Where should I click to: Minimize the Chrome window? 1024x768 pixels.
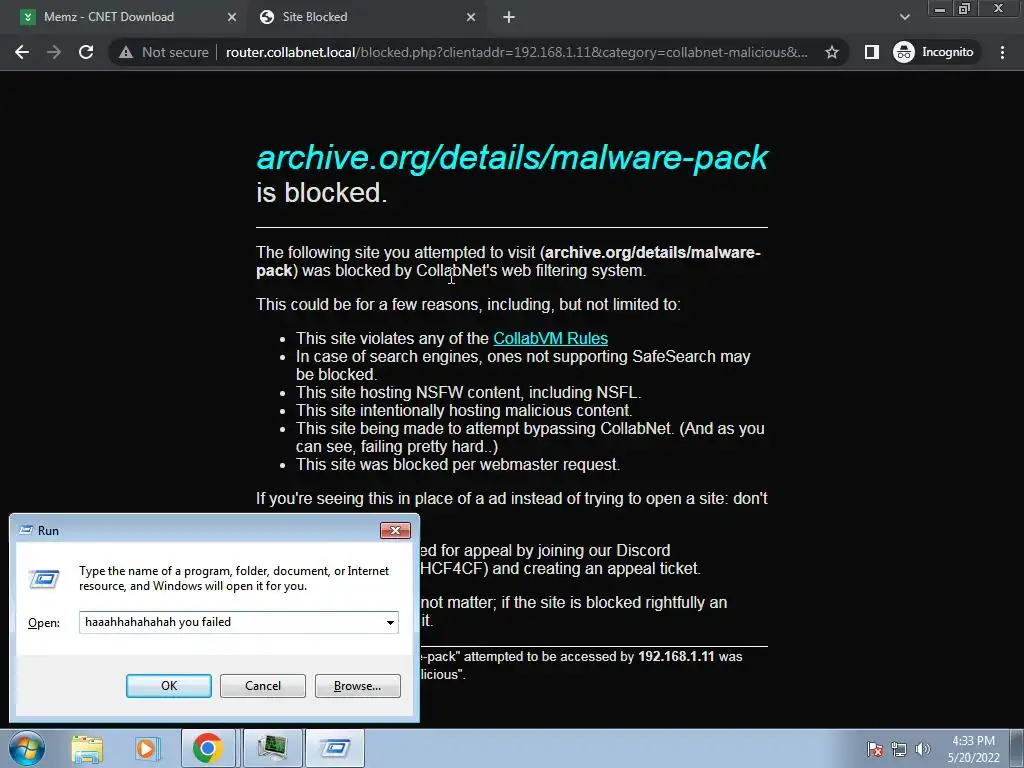click(940, 8)
